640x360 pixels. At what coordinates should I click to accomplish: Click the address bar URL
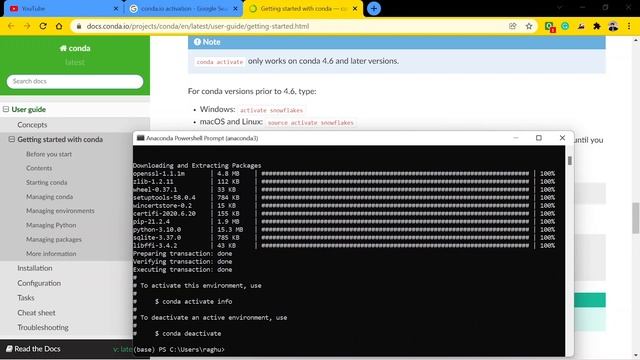198,26
